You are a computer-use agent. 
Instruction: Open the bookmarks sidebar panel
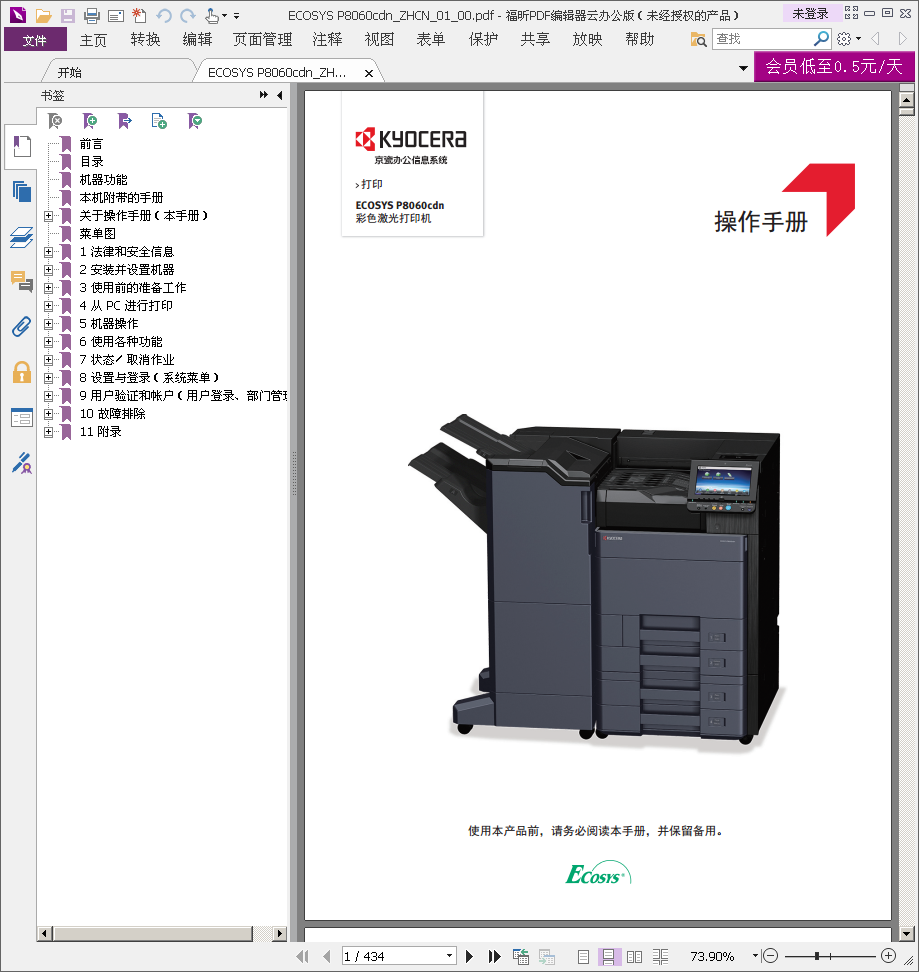coord(22,147)
